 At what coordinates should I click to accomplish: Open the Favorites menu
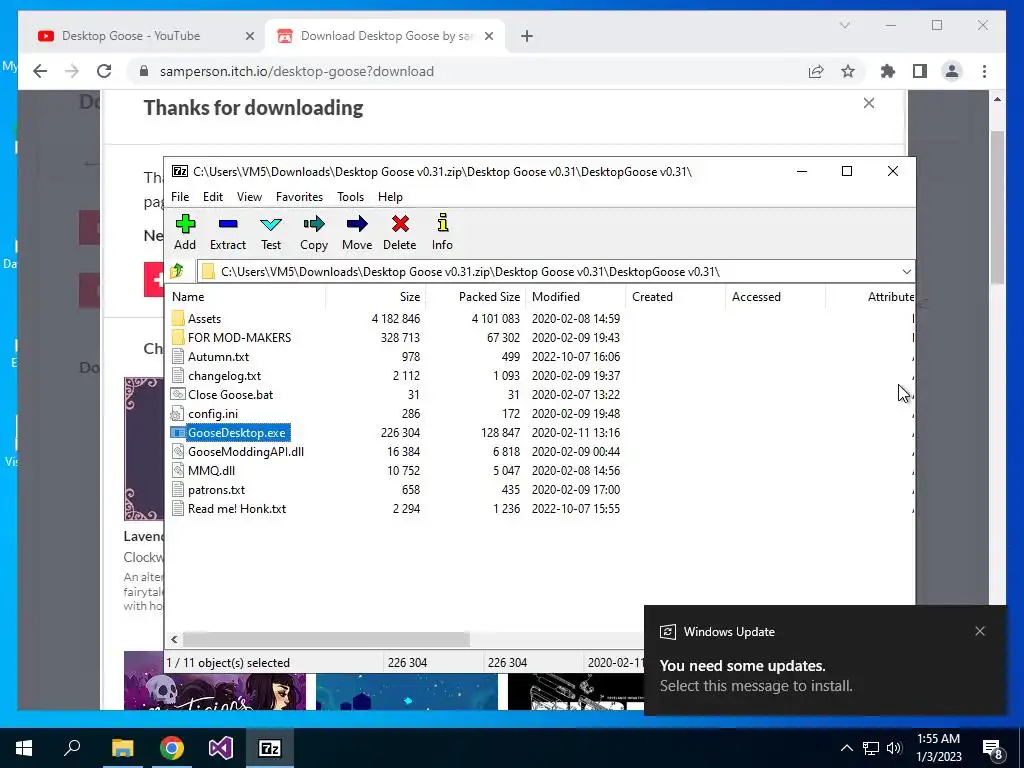pos(299,197)
